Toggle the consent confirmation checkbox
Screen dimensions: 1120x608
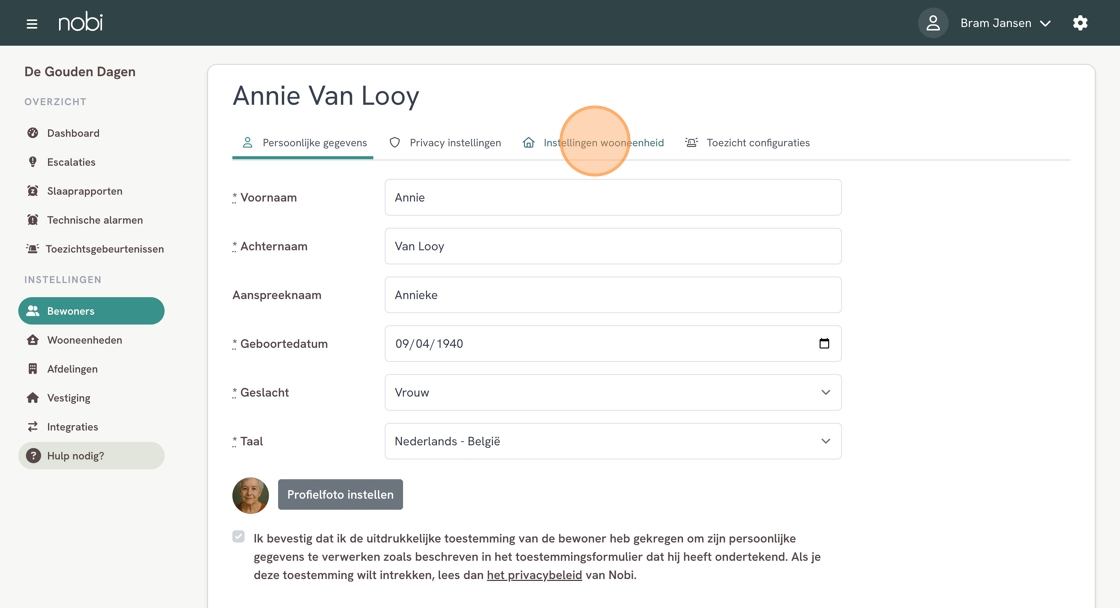point(239,537)
